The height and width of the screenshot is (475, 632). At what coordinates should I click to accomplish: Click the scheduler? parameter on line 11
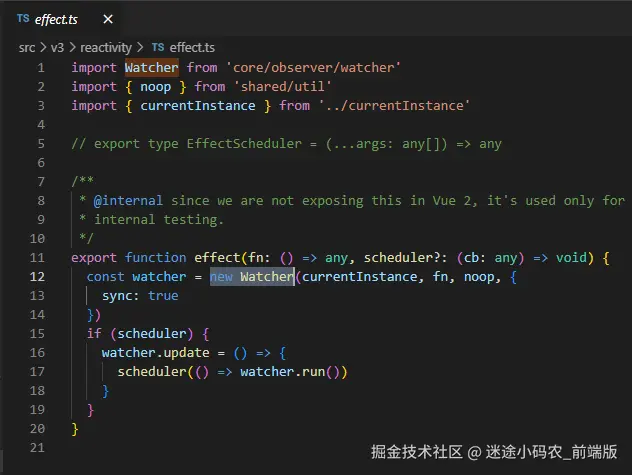pos(402,258)
